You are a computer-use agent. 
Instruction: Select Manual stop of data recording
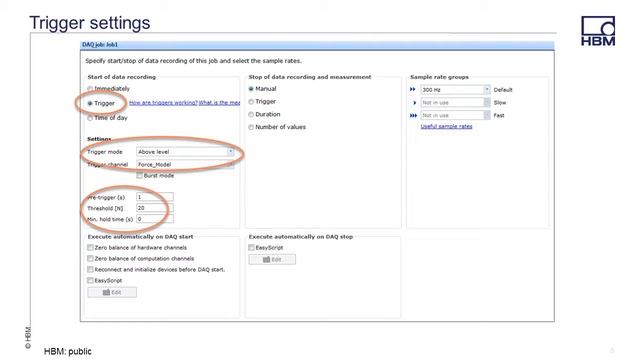tap(251, 89)
